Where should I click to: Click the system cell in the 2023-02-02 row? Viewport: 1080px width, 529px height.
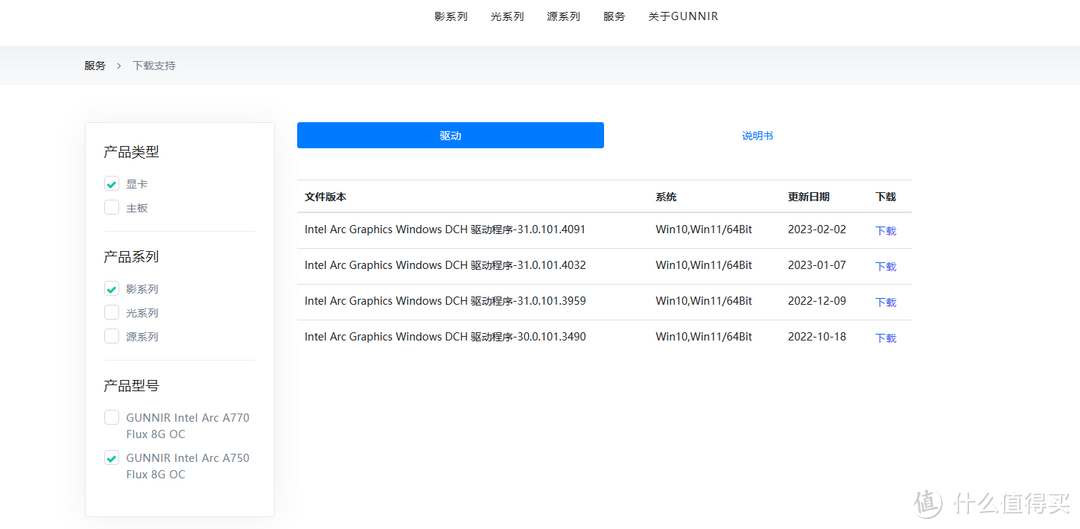click(x=704, y=229)
